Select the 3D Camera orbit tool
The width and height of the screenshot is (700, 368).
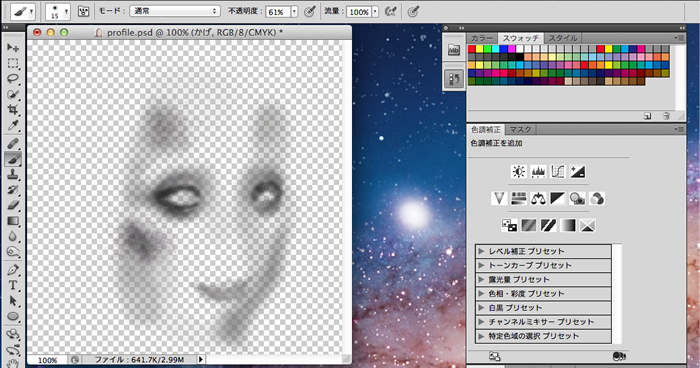[13, 350]
